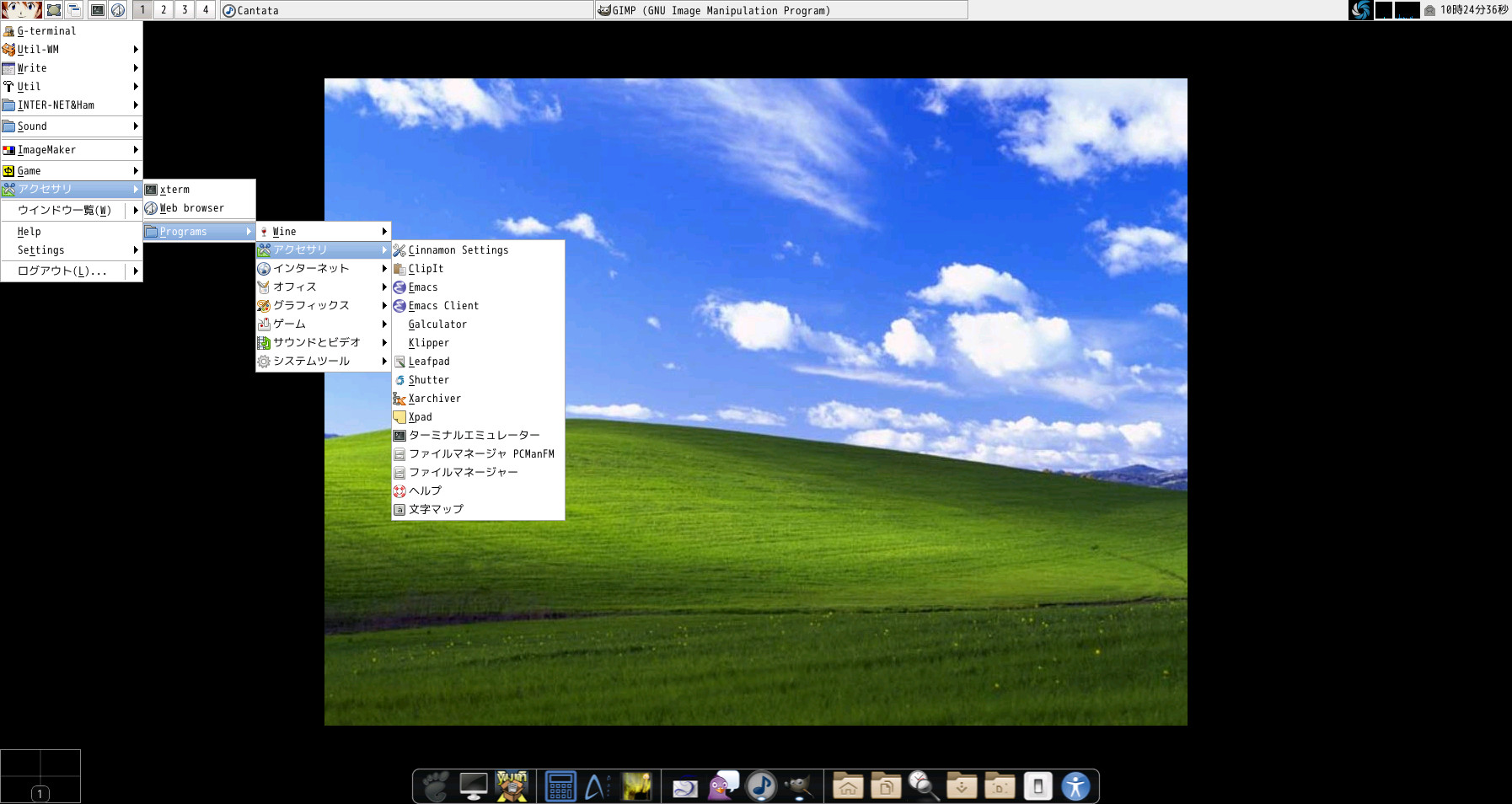Launch Emacs from the menu
Image resolution: width=1512 pixels, height=804 pixels.
(x=421, y=287)
